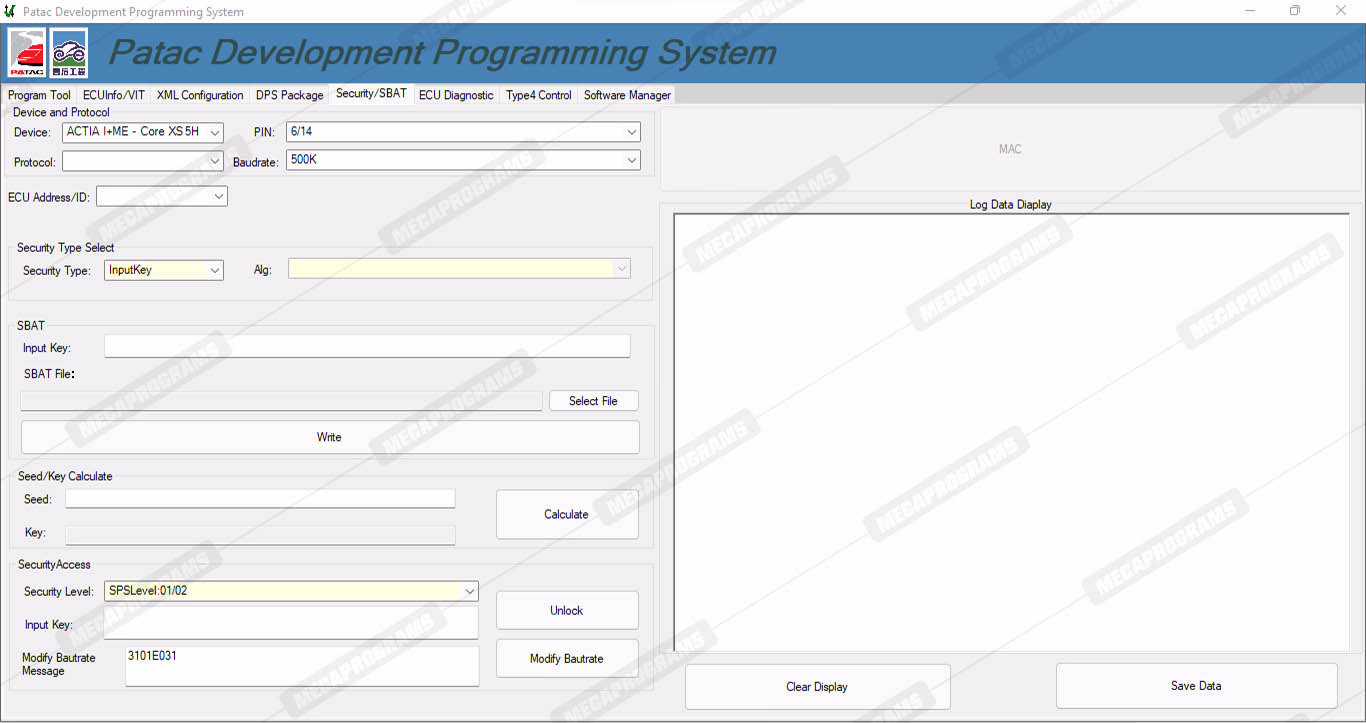Click the SBAT Input Key field

pos(367,346)
